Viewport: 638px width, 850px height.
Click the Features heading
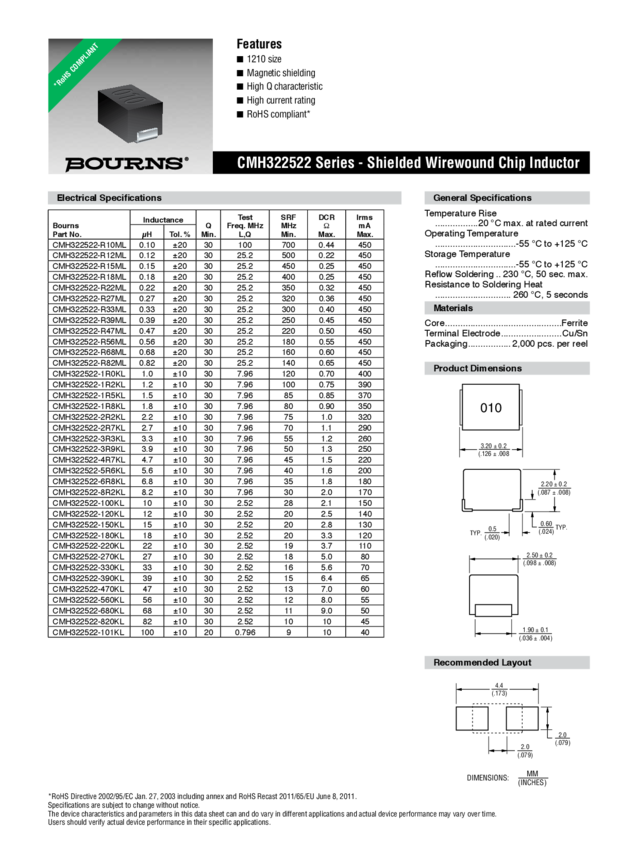[x=259, y=44]
